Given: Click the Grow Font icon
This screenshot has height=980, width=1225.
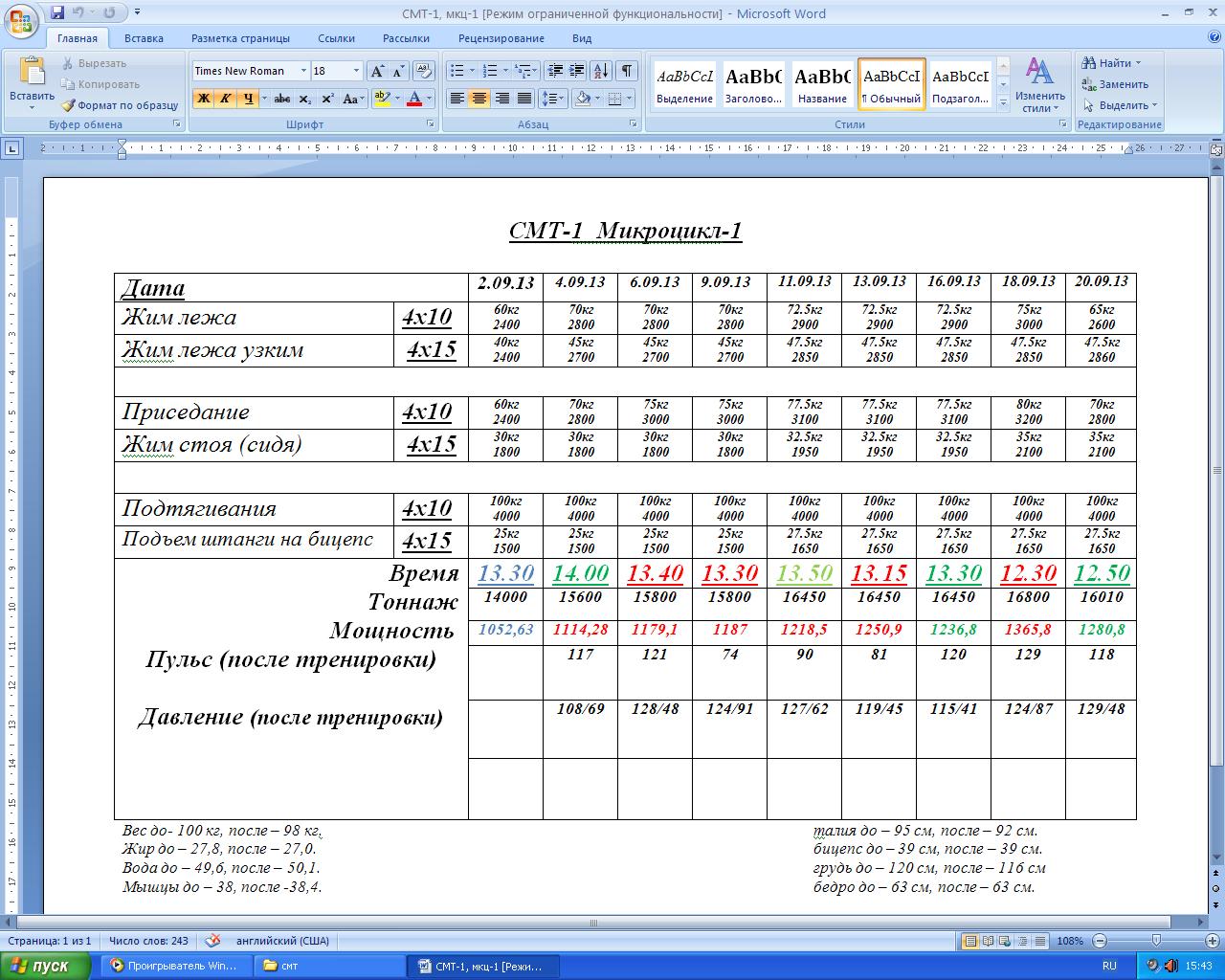Looking at the screenshot, I should click(377, 71).
